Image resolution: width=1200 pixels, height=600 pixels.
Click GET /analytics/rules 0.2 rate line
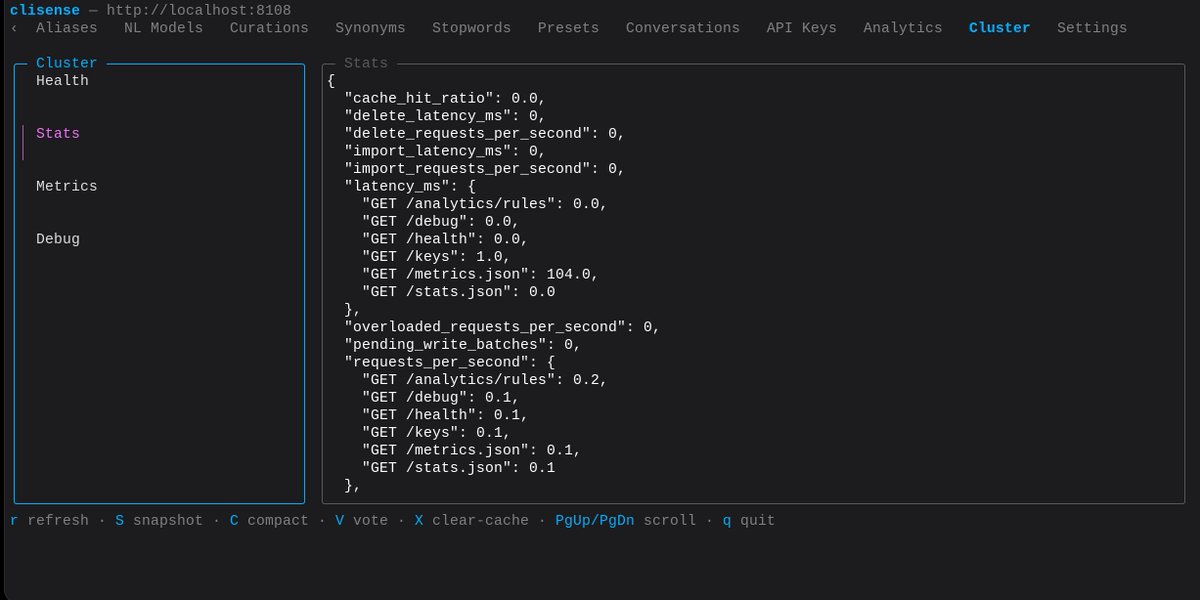click(x=484, y=381)
